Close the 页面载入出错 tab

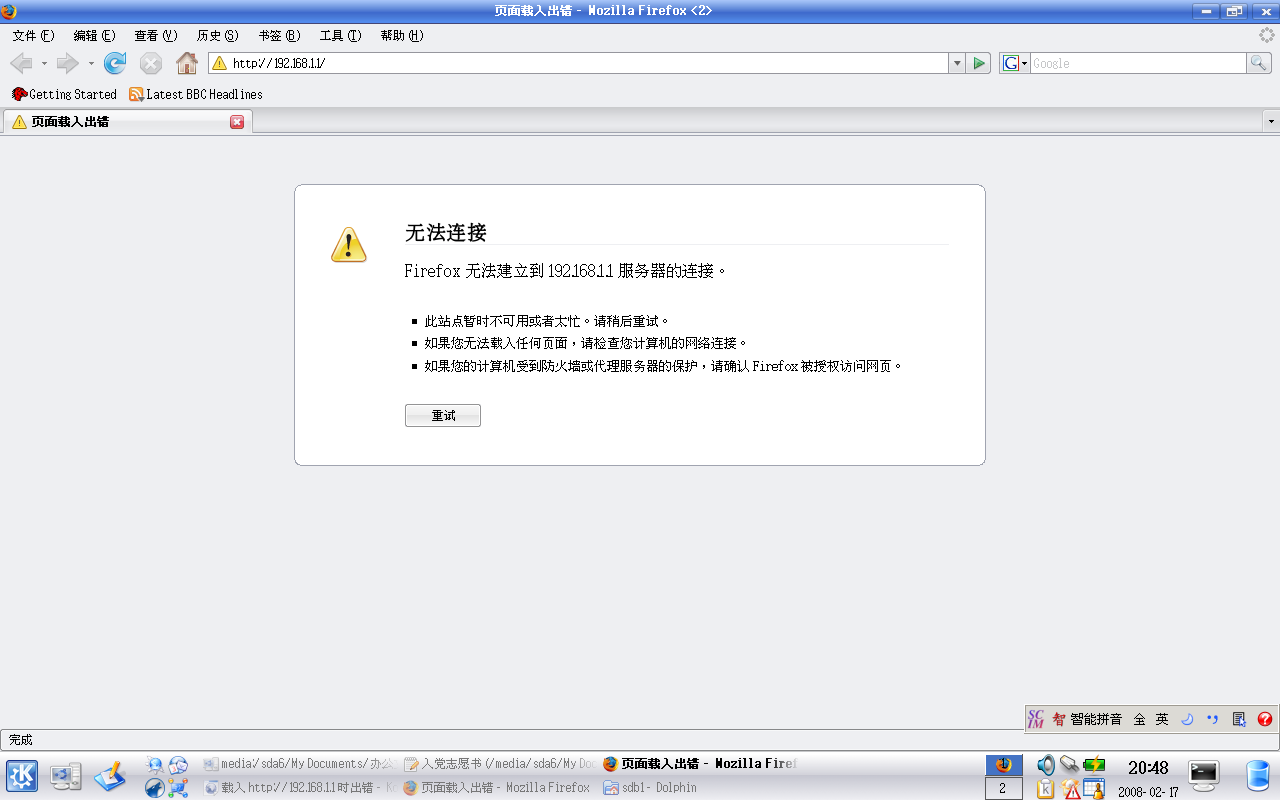(237, 122)
